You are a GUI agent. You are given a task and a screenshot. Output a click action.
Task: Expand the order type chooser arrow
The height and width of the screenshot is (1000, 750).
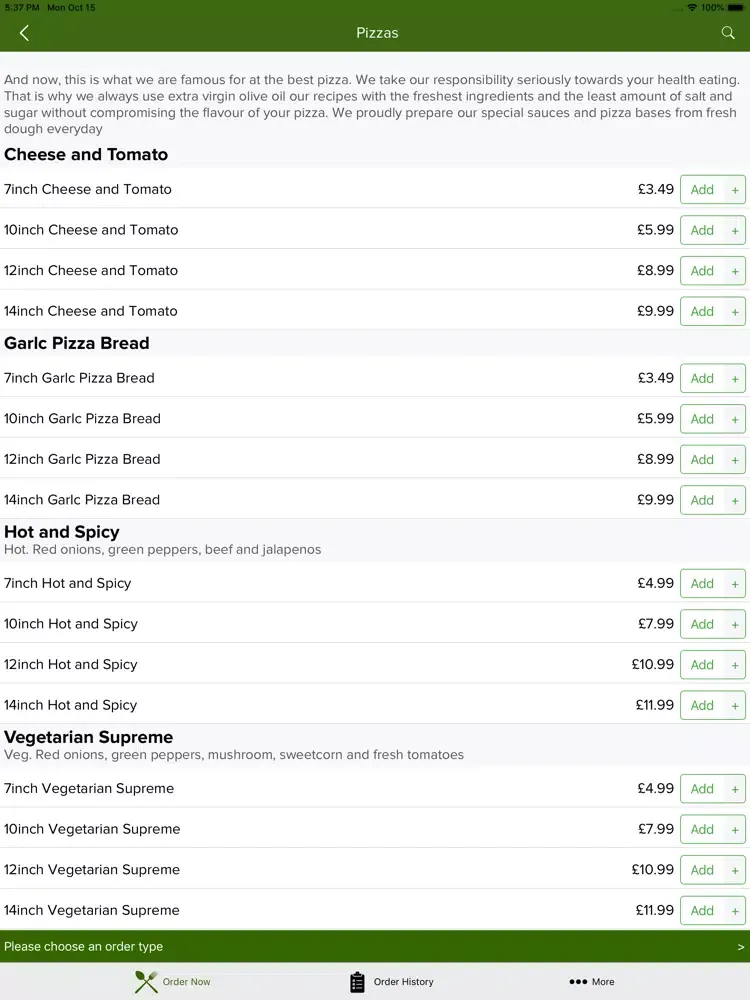point(740,947)
